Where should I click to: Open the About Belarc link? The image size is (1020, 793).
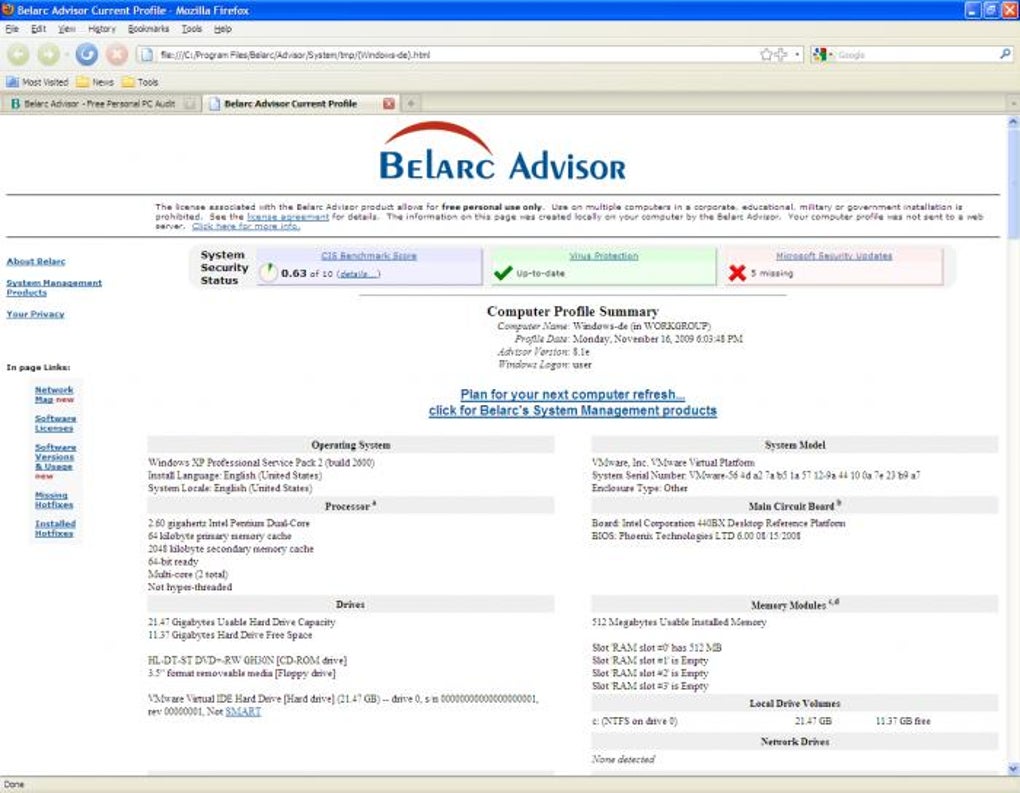36,262
